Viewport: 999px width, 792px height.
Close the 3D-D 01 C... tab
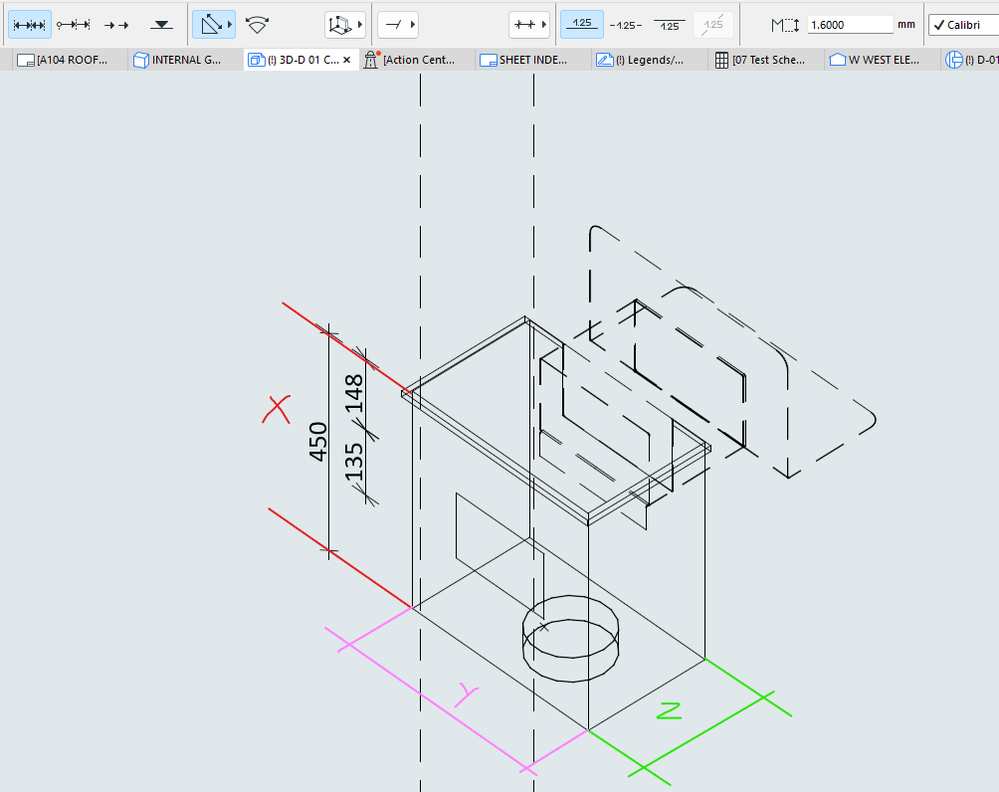click(347, 60)
